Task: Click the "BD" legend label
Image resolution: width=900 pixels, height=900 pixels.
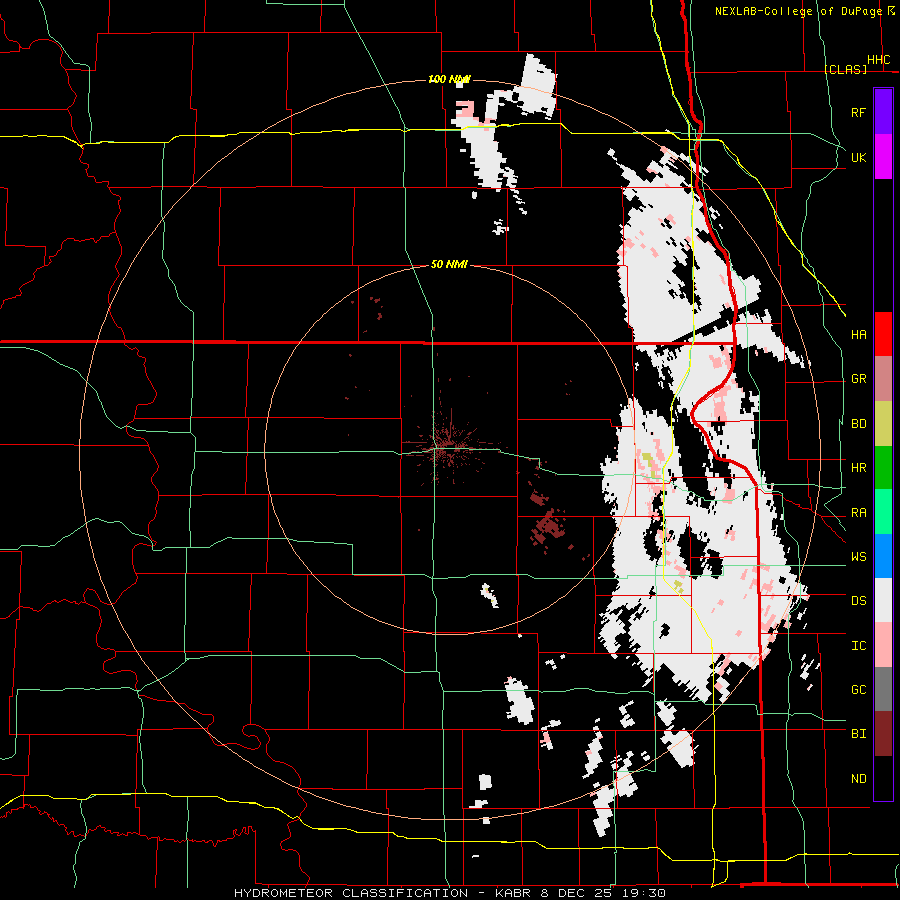Action: point(858,424)
